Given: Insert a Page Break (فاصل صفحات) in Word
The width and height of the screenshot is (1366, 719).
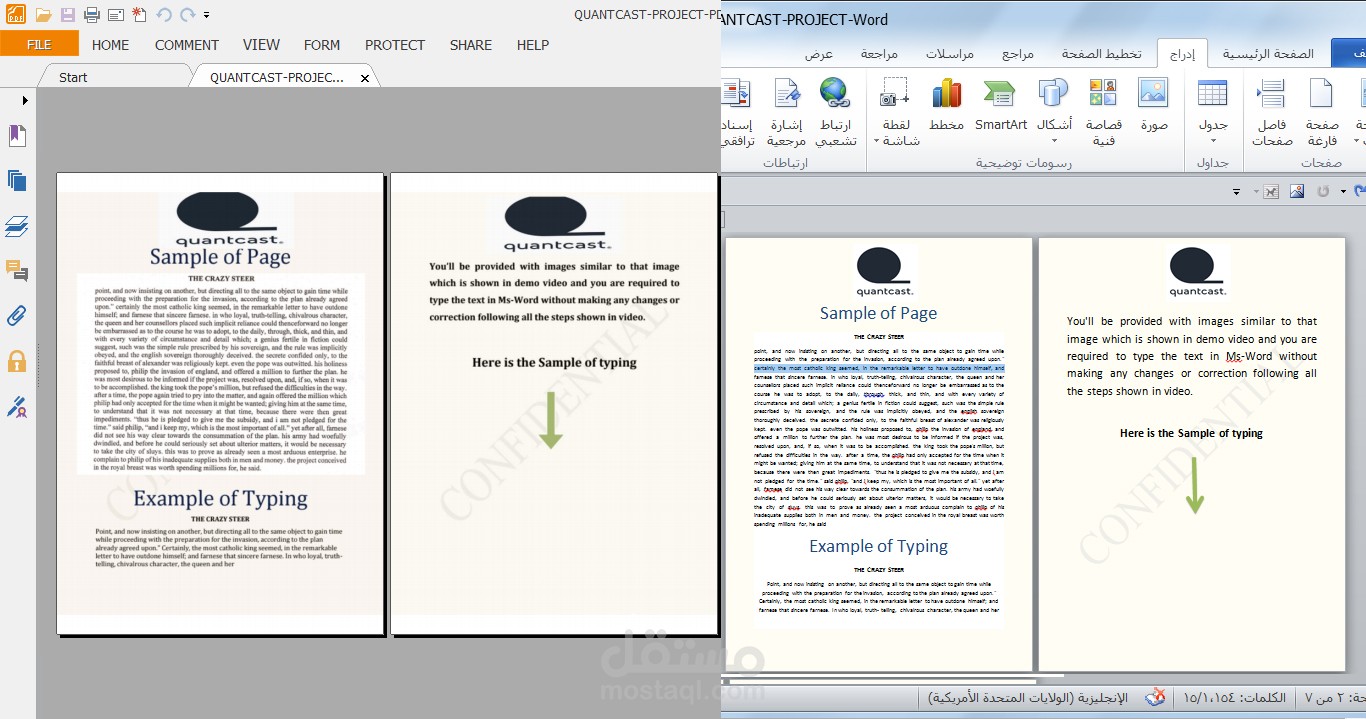Looking at the screenshot, I should pyautogui.click(x=1271, y=112).
